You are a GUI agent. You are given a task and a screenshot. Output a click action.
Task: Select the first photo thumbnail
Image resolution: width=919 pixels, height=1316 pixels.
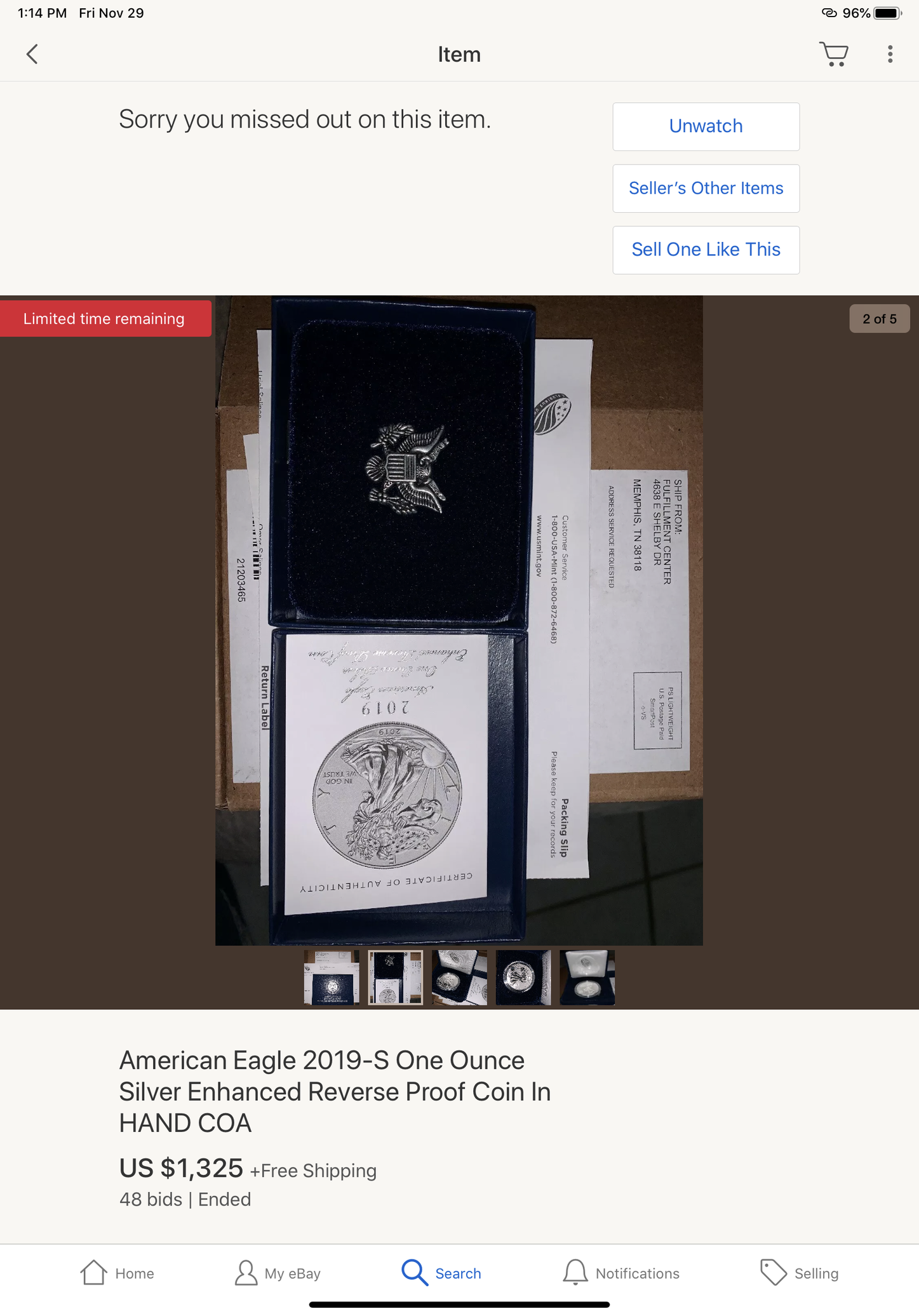332,977
